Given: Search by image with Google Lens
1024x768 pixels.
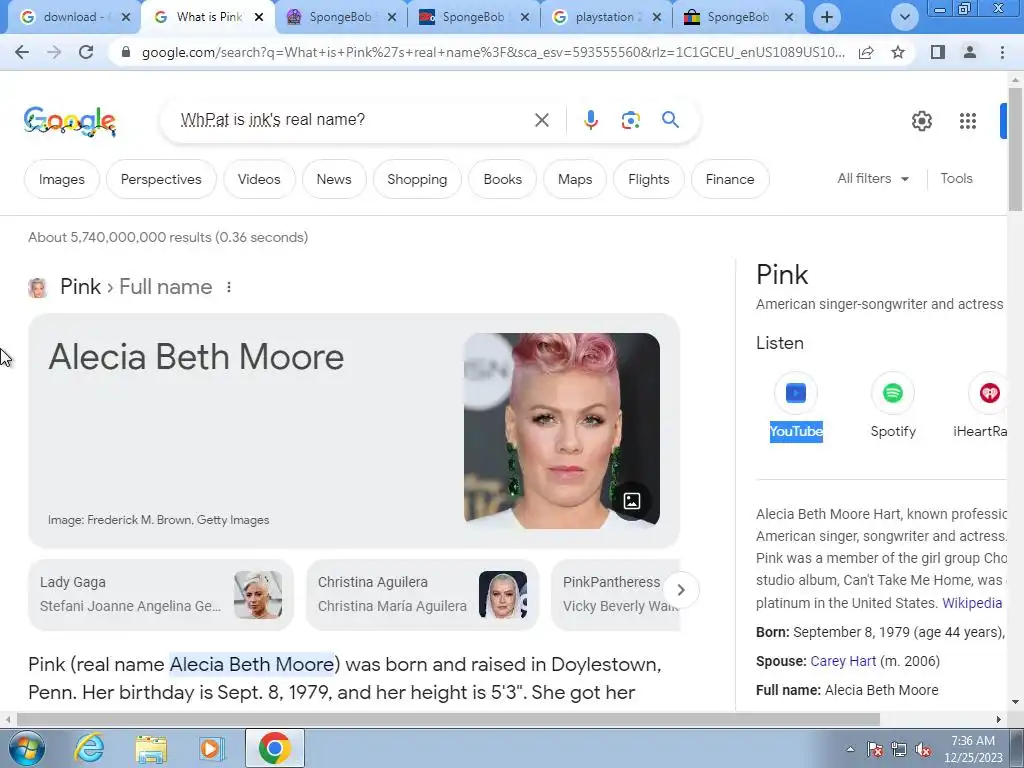Looking at the screenshot, I should click(x=630, y=120).
